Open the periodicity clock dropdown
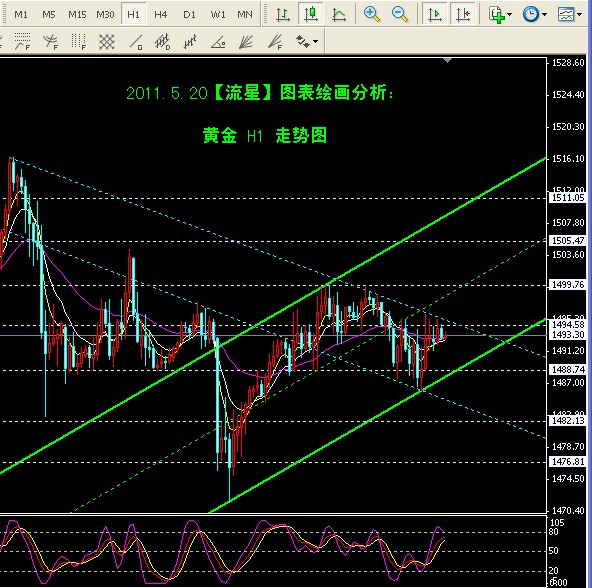Viewport: 592px width, 588px height. 535,14
